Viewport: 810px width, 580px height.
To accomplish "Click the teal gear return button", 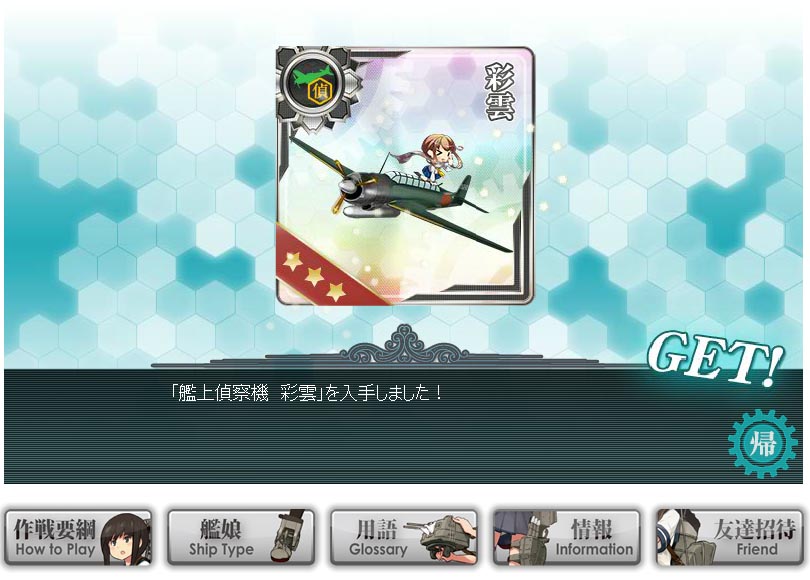I will tap(762, 444).
